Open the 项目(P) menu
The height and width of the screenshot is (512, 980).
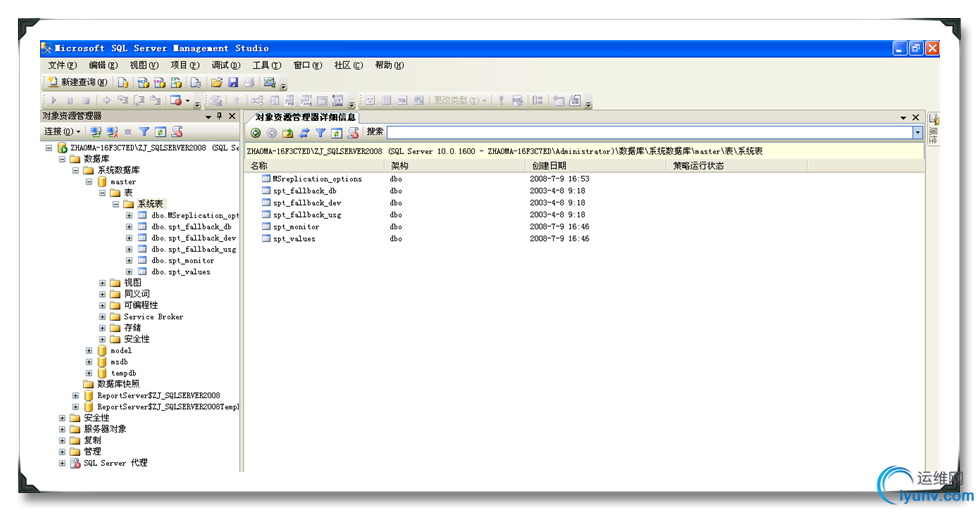(185, 65)
